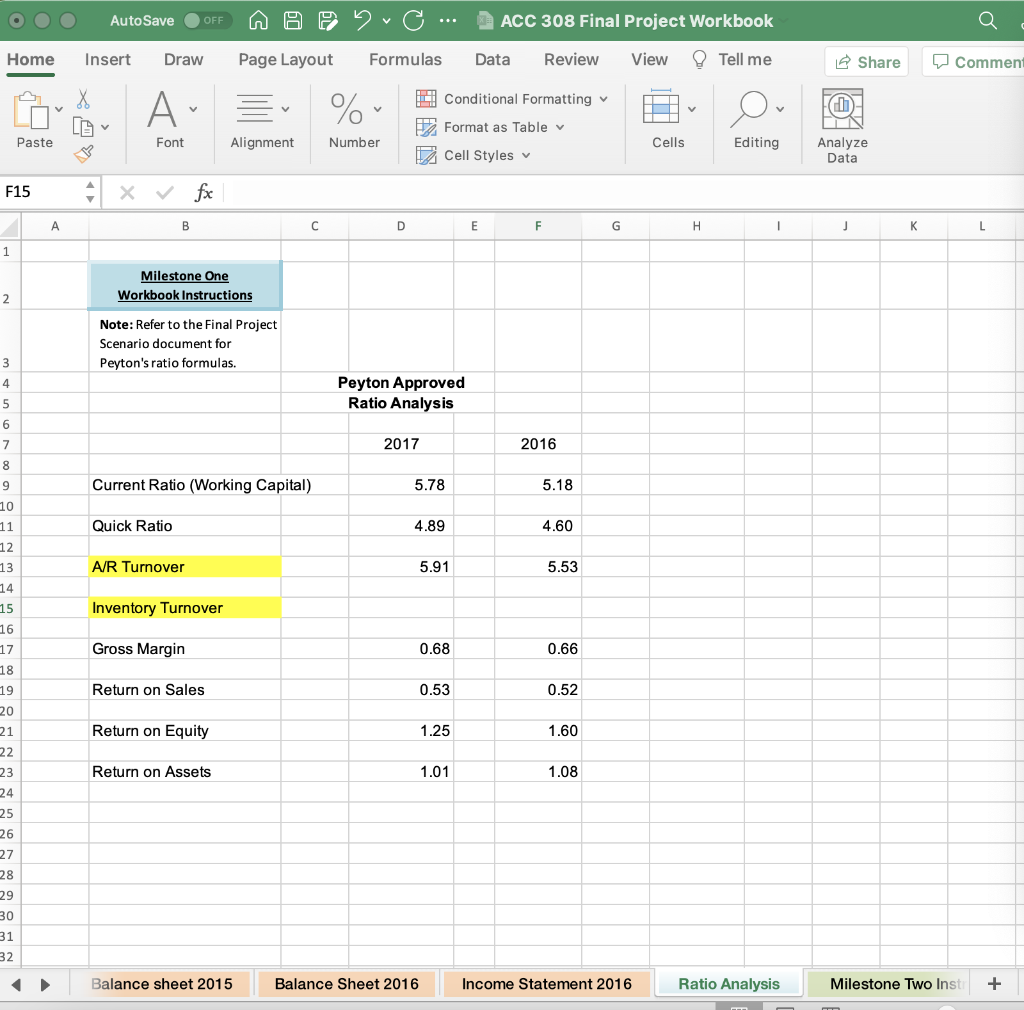The image size is (1024, 1010).
Task: Switch to Income Statement 2016 tab
Action: pos(547,984)
